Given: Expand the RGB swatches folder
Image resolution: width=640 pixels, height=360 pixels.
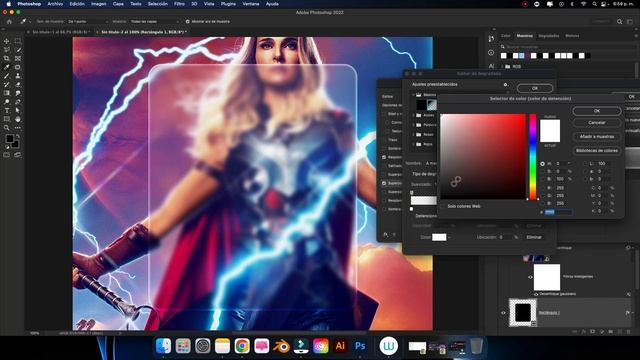Looking at the screenshot, I should coord(502,66).
